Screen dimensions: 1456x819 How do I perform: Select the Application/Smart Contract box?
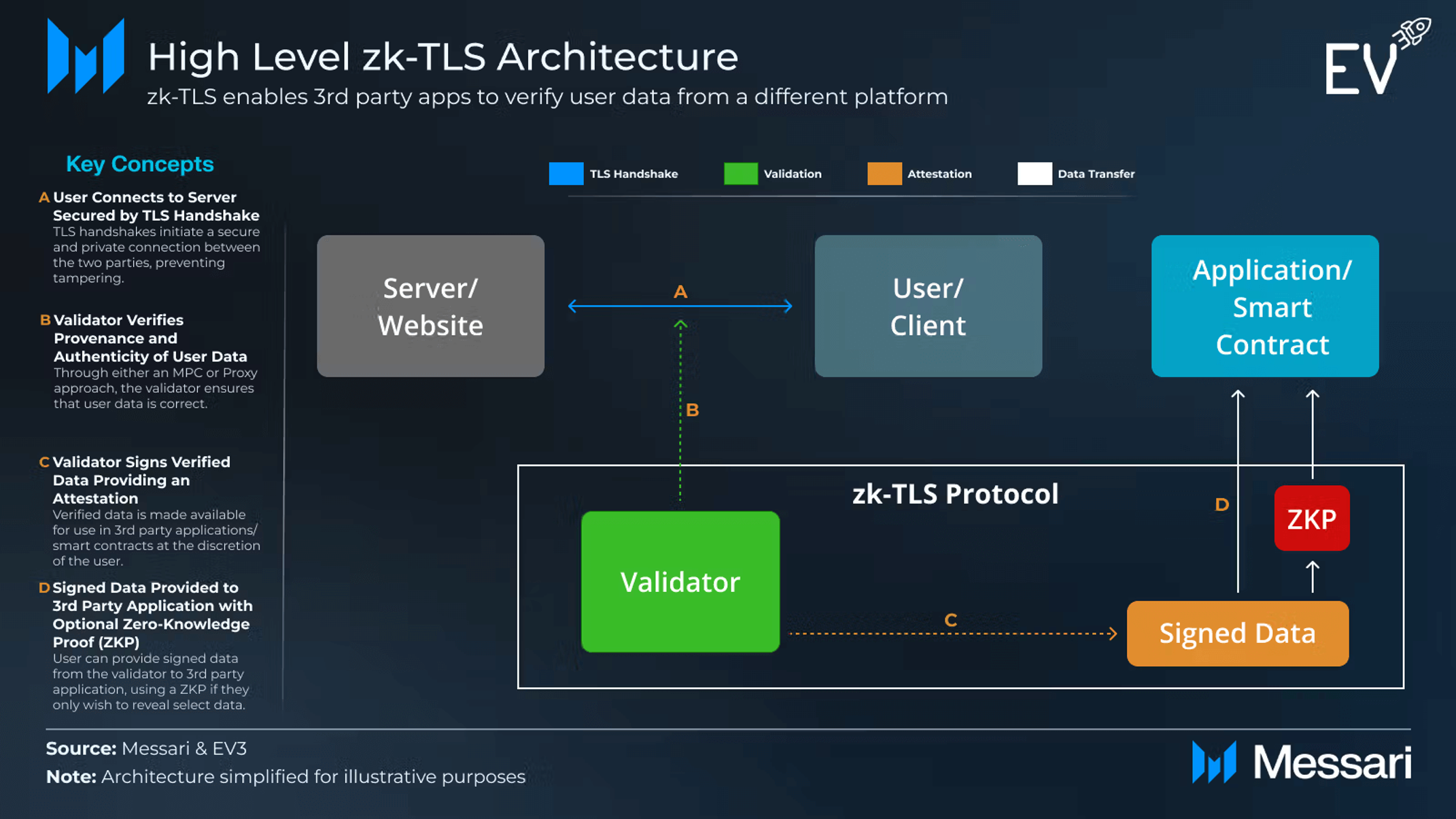click(x=1265, y=306)
